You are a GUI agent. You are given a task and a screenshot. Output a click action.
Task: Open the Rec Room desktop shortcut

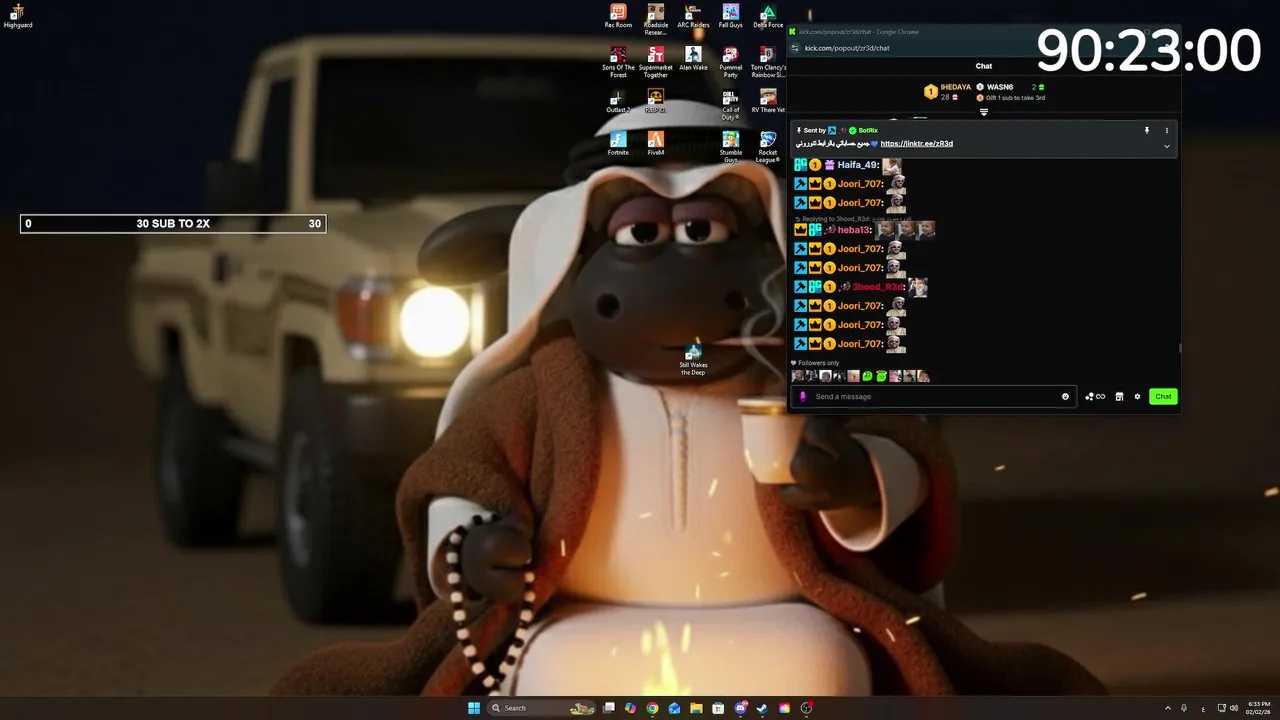pos(618,16)
